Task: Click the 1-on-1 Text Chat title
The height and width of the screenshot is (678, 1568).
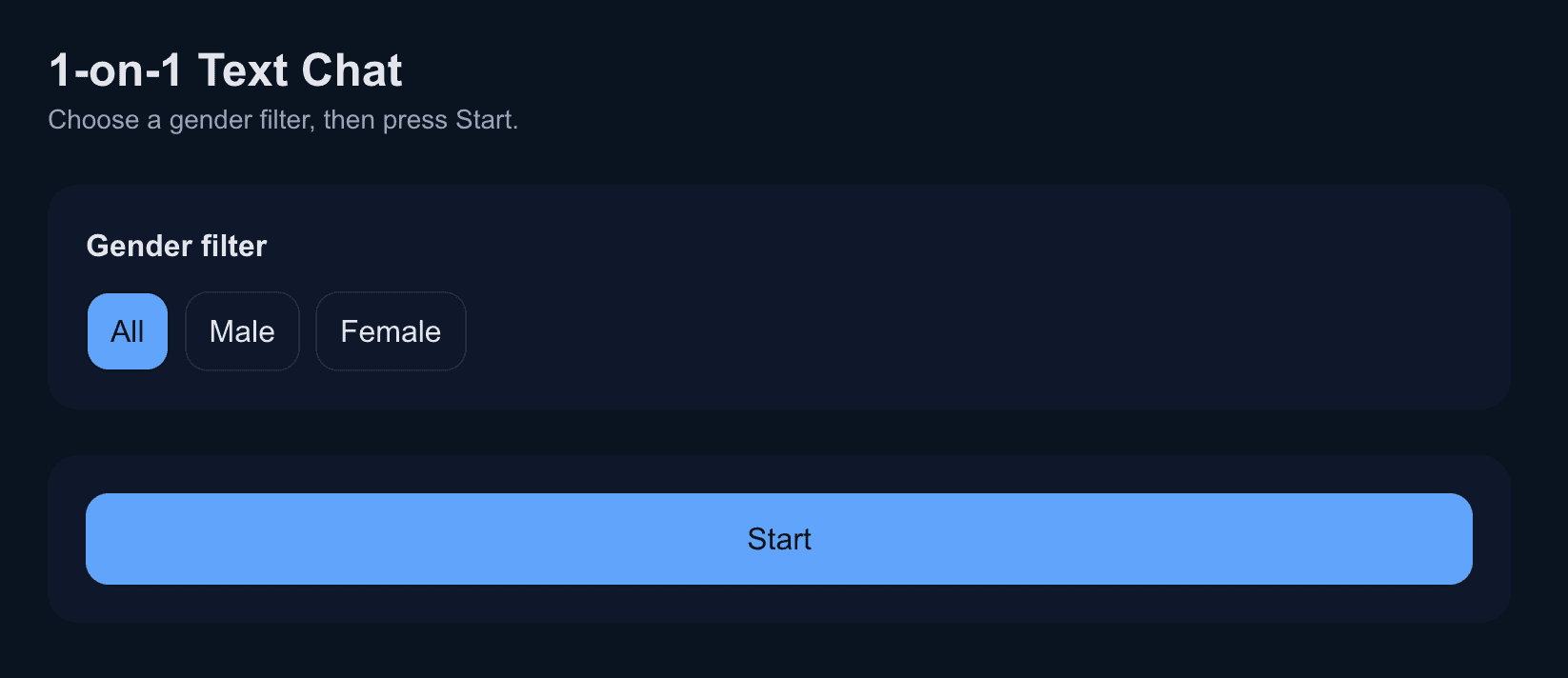Action: (225, 70)
